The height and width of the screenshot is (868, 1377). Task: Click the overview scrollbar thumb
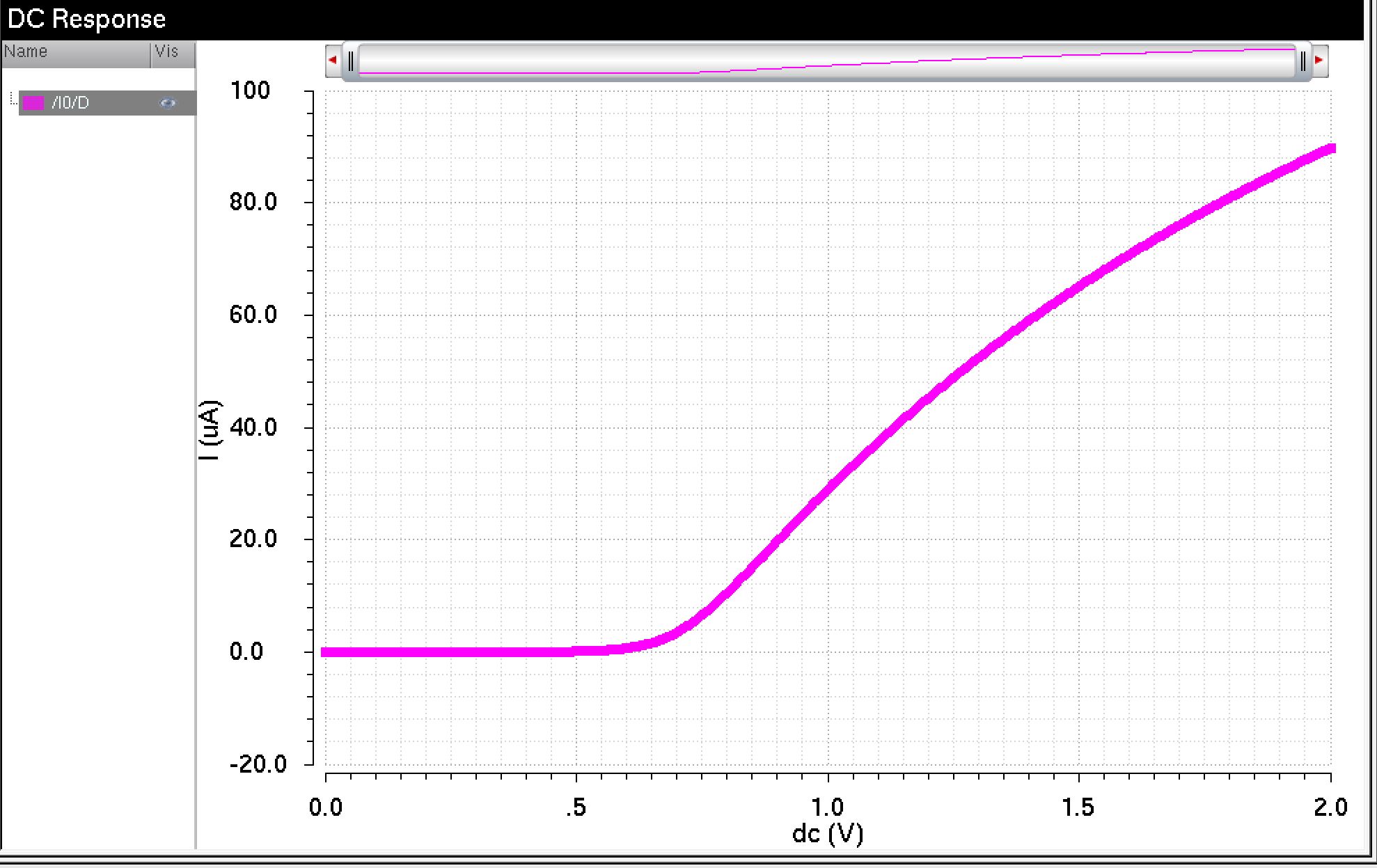826,61
